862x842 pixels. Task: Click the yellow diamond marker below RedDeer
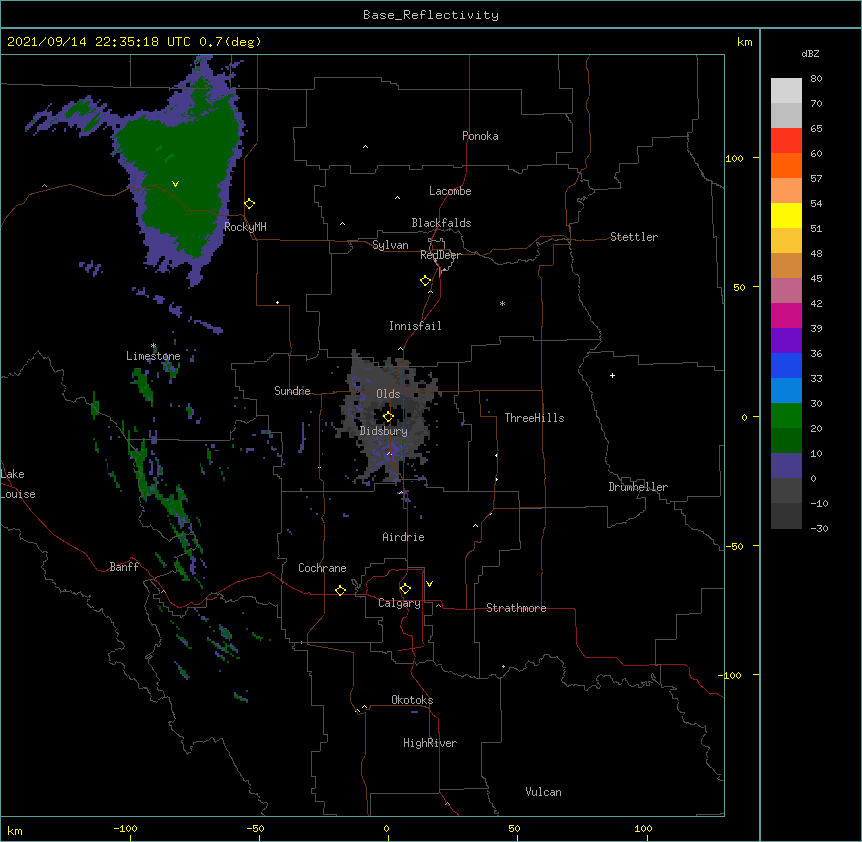pos(426,281)
